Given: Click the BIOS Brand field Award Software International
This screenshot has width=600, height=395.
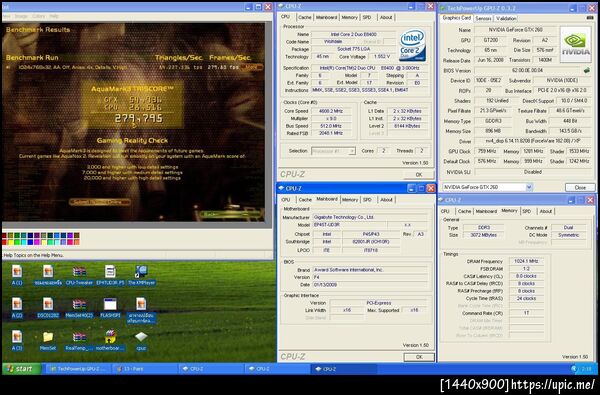Looking at the screenshot, I should (x=370, y=270).
